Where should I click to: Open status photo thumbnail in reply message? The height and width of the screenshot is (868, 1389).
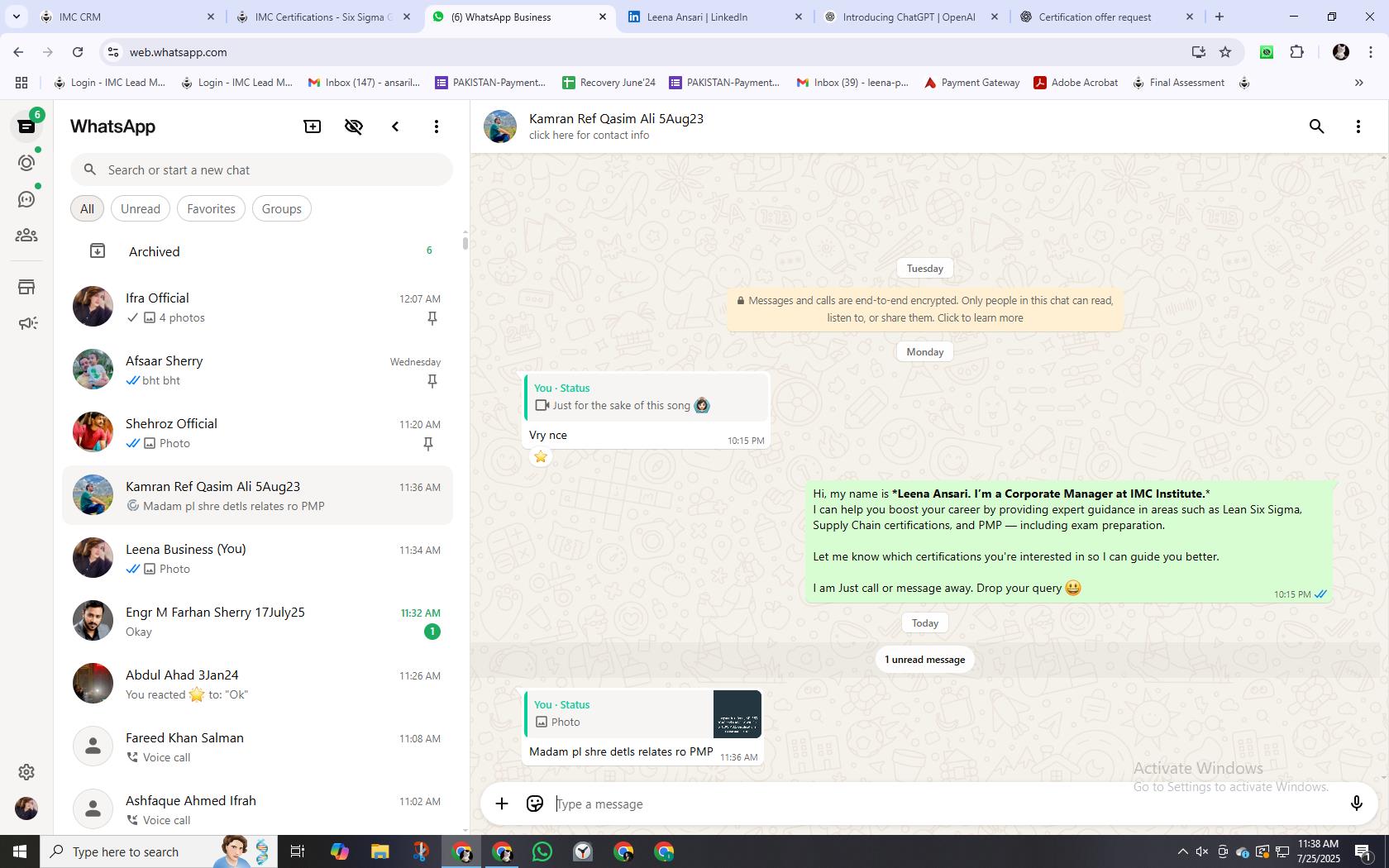click(737, 714)
